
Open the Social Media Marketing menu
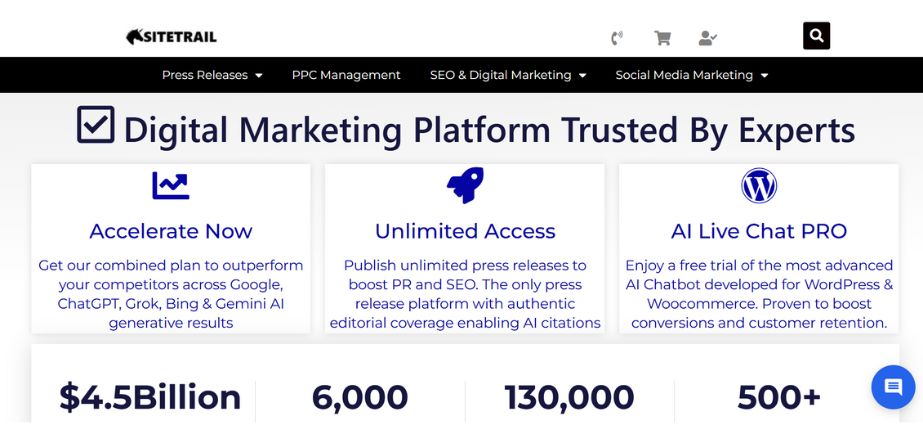pyautogui.click(x=684, y=75)
